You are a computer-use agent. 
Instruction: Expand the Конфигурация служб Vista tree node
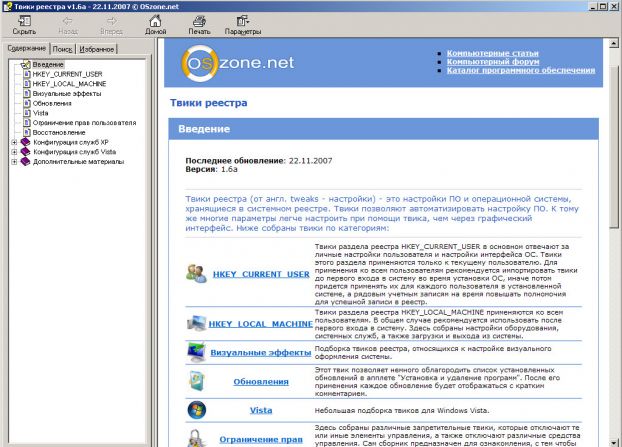14,151
